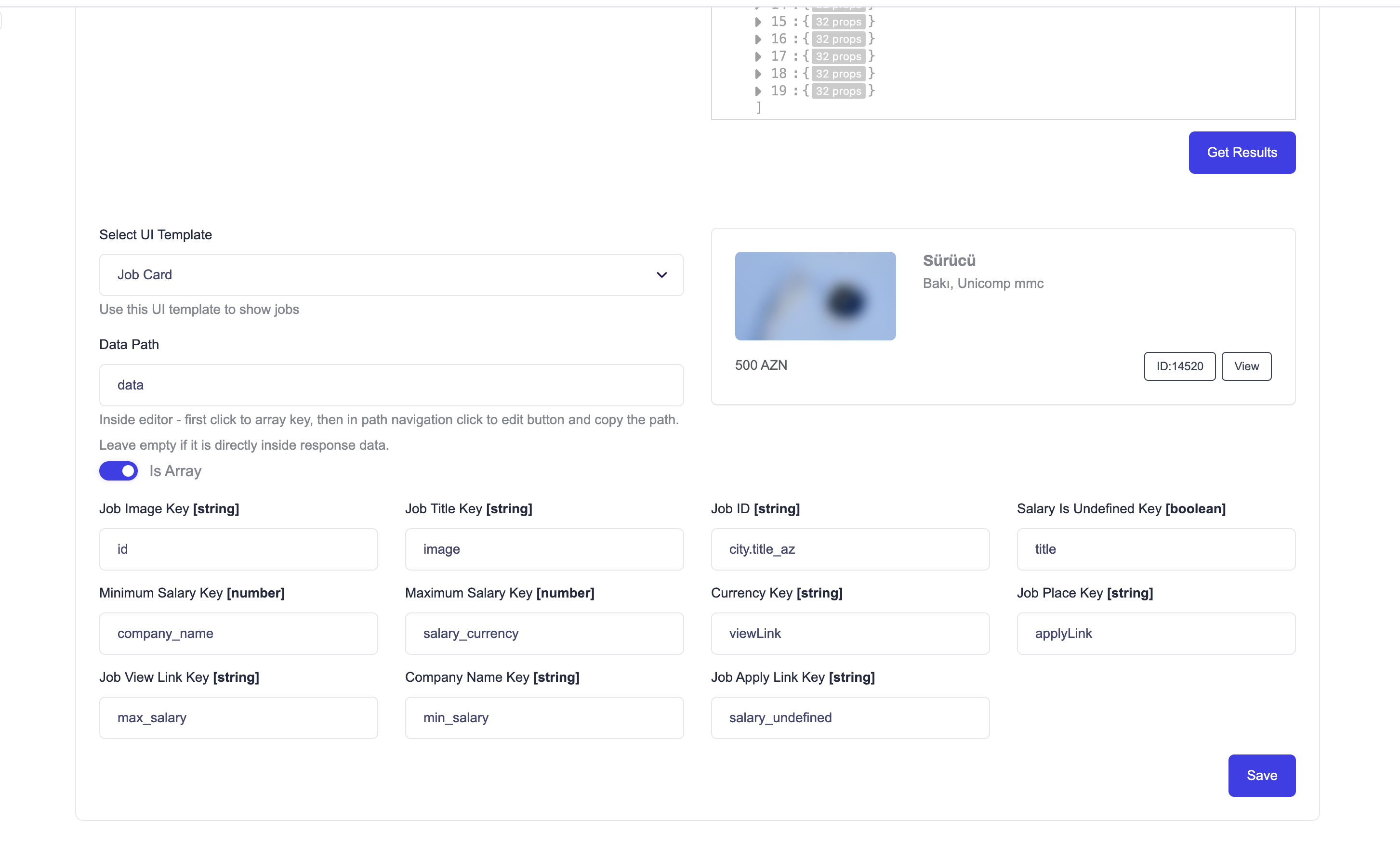Click the Data Path input containing 'data'

391,385
